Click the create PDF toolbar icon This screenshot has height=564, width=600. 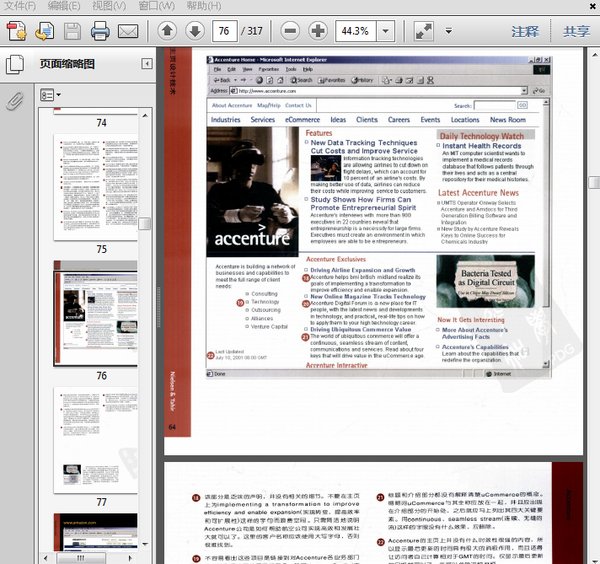pos(17,31)
